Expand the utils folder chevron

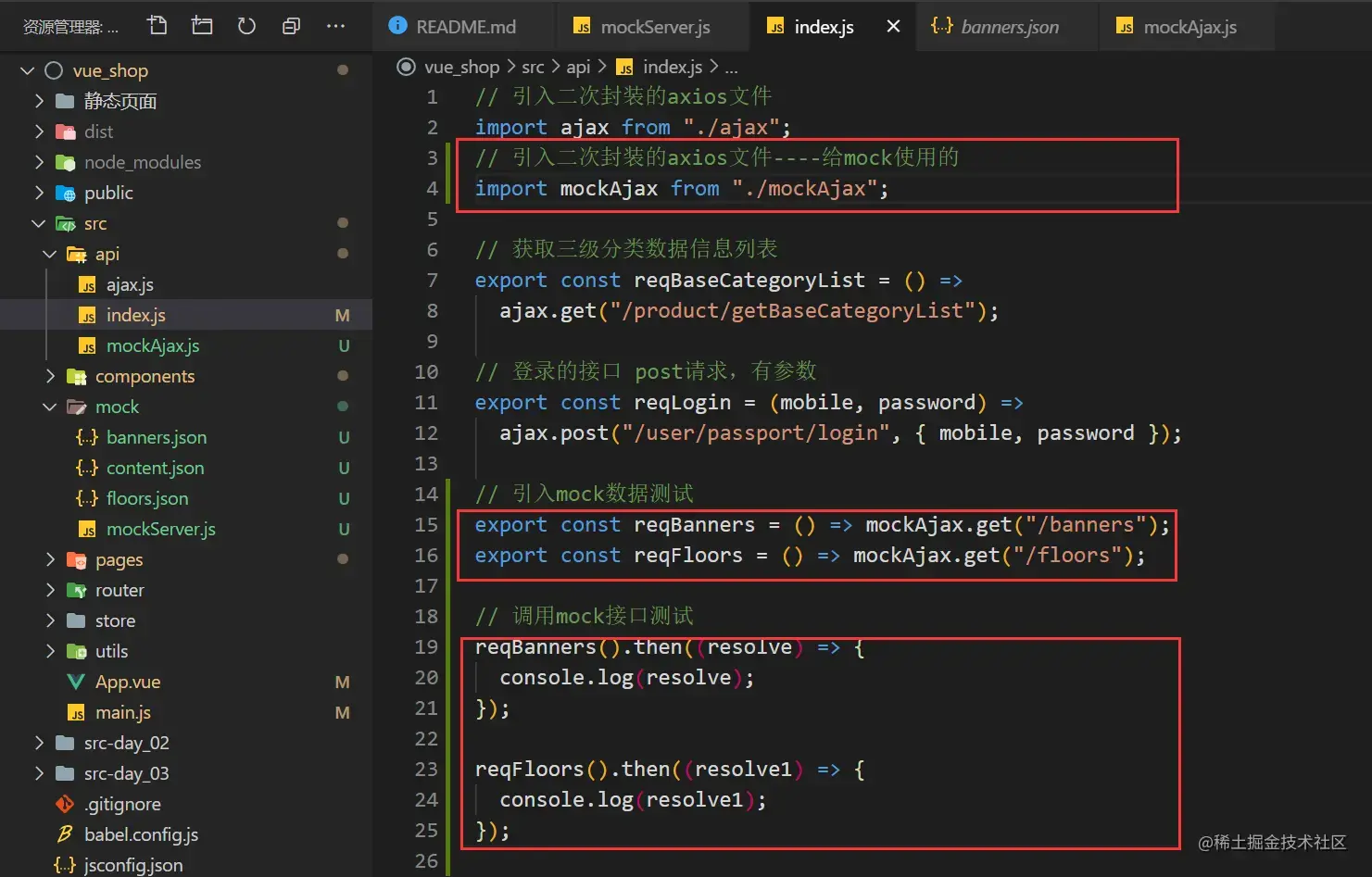pyautogui.click(x=50, y=651)
